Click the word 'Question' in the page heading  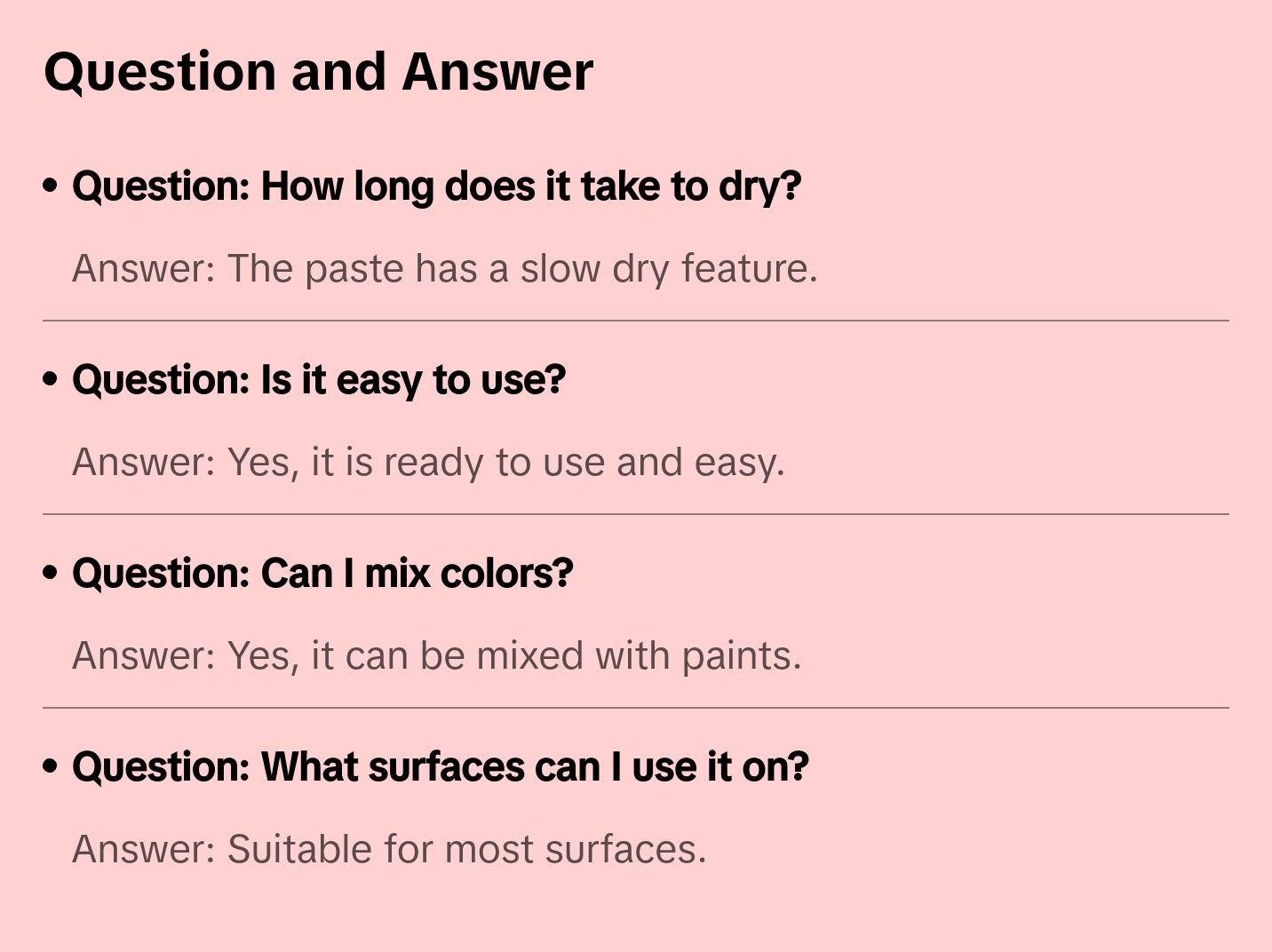tap(160, 71)
